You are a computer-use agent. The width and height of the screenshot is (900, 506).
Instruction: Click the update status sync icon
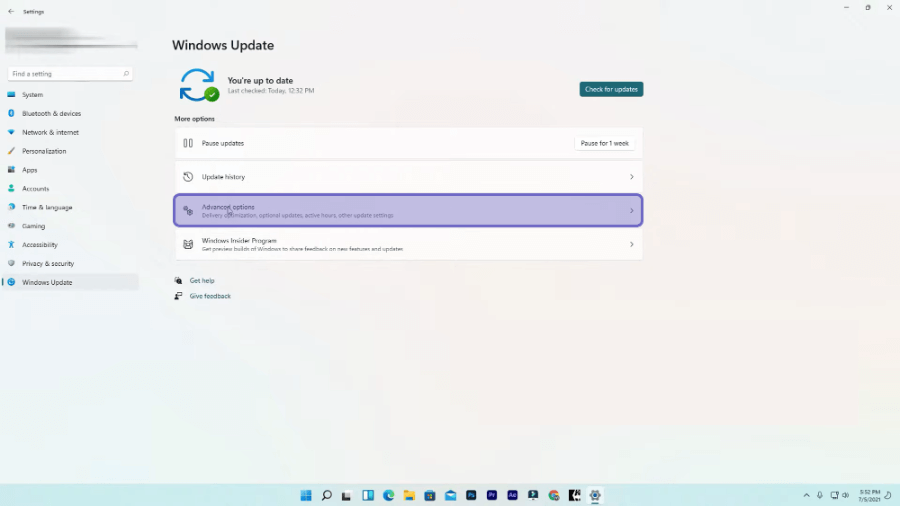click(x=199, y=85)
